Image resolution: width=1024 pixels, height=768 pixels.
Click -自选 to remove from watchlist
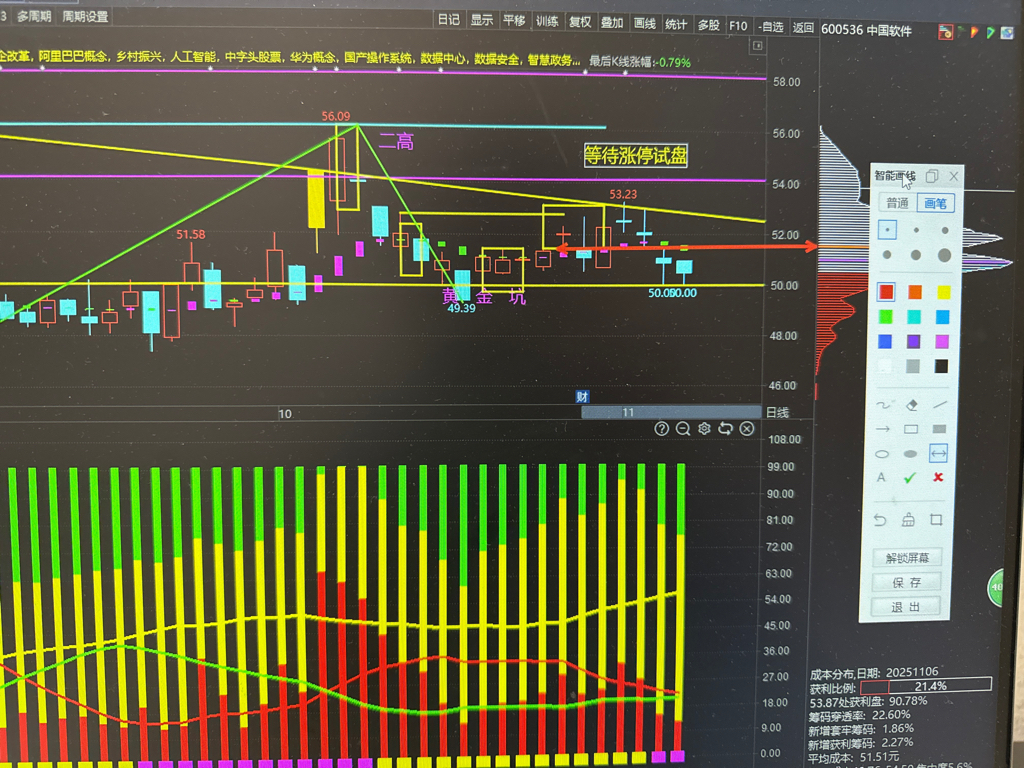(771, 27)
